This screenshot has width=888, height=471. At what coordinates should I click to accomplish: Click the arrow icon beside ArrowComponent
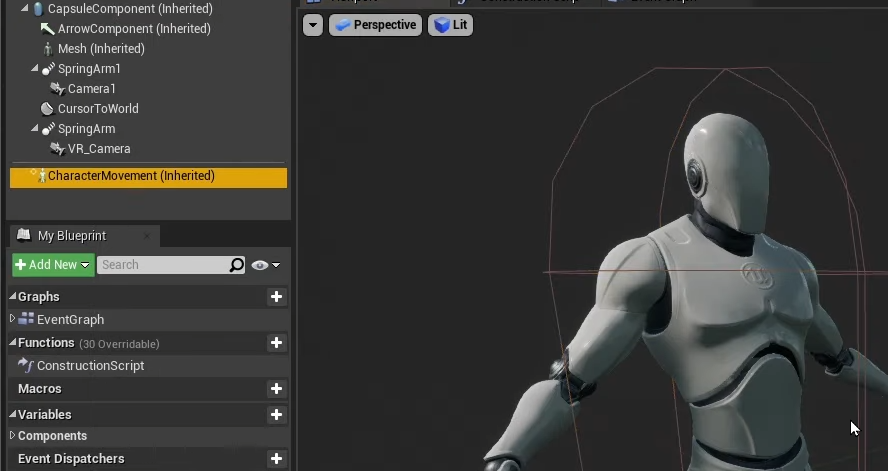[48, 28]
